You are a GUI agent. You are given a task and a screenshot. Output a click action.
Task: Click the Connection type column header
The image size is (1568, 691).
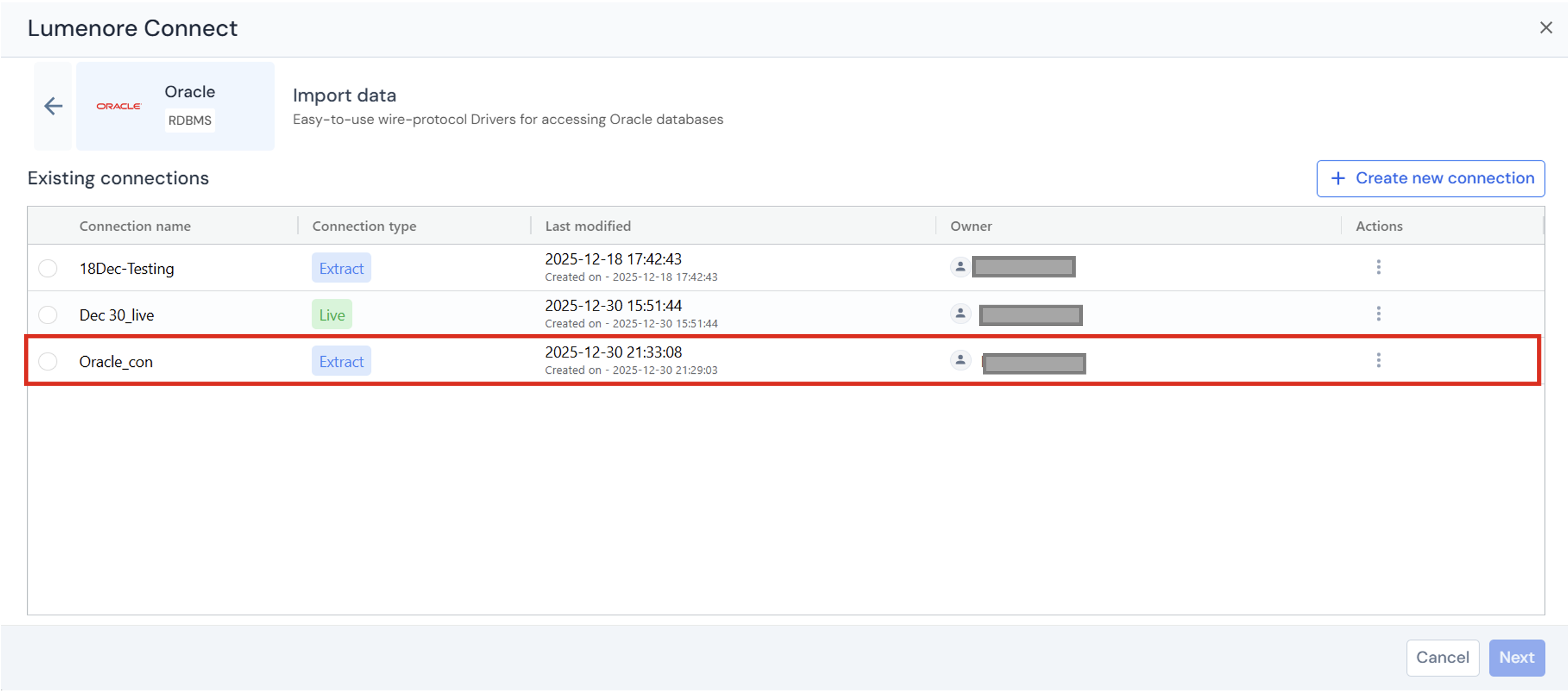point(364,226)
